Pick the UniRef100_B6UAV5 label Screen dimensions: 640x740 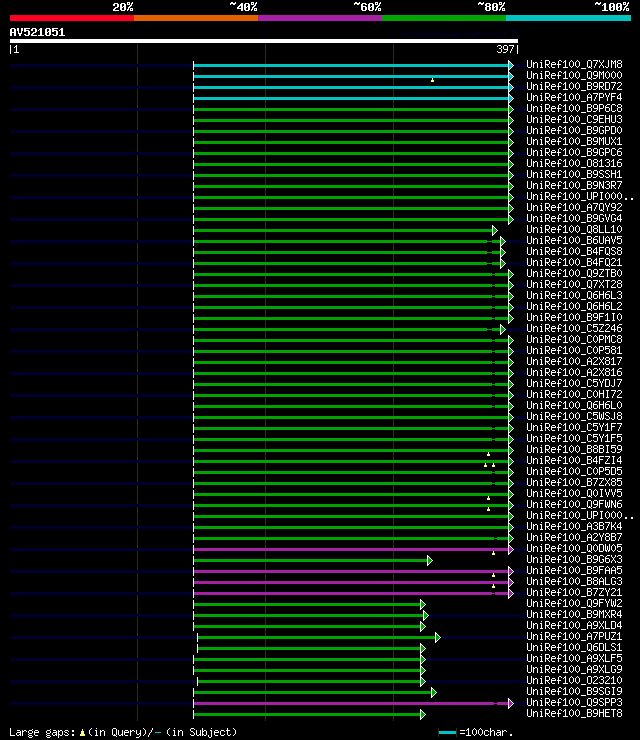574,240
